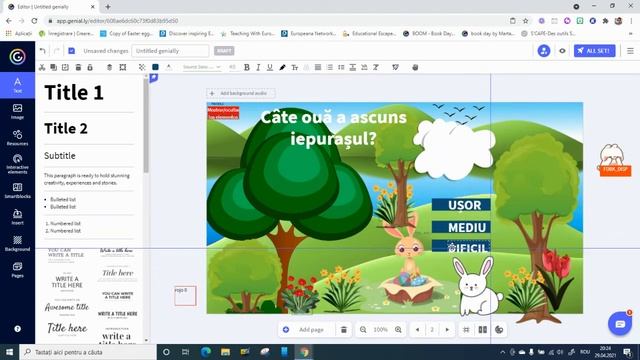Toggle the guides columns view

pyautogui.click(x=482, y=329)
